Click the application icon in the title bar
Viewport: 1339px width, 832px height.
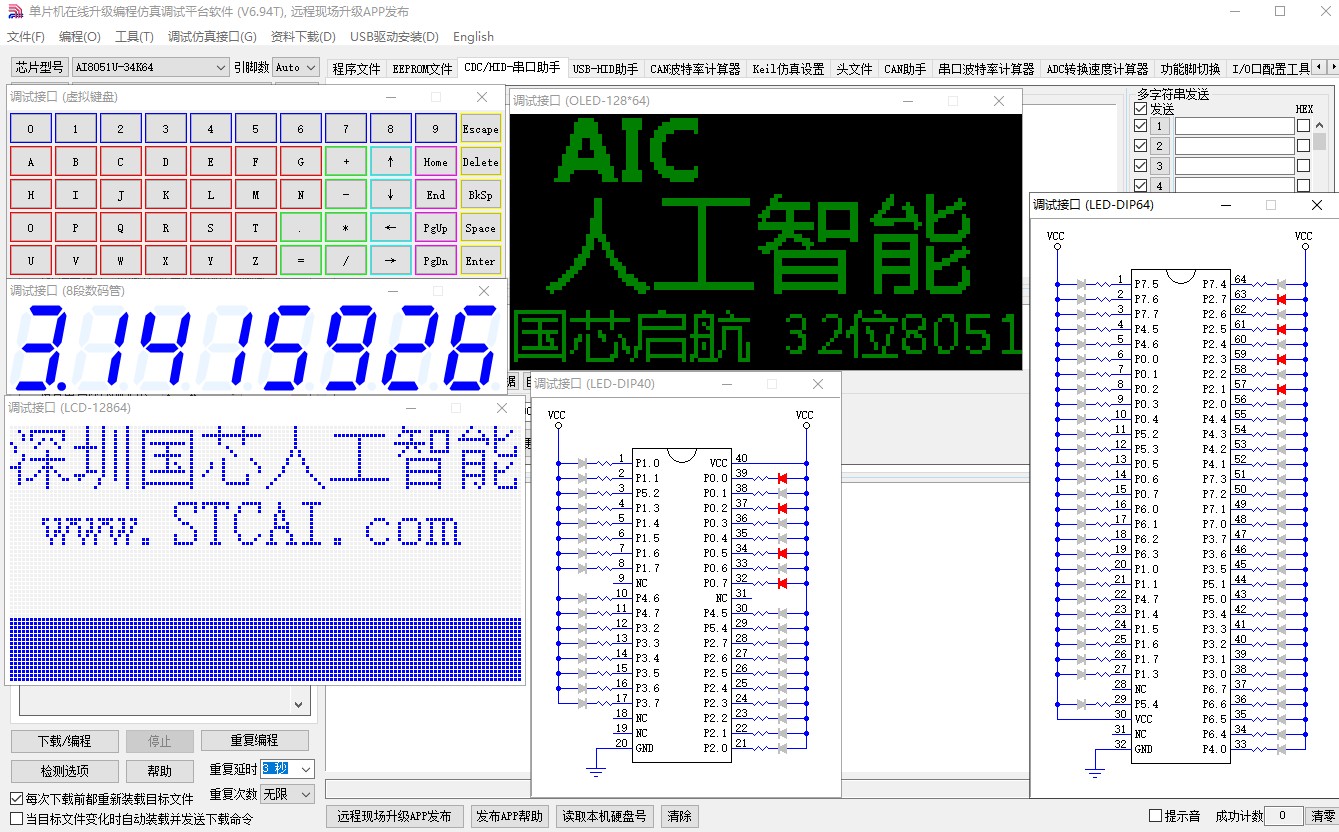pyautogui.click(x=14, y=12)
